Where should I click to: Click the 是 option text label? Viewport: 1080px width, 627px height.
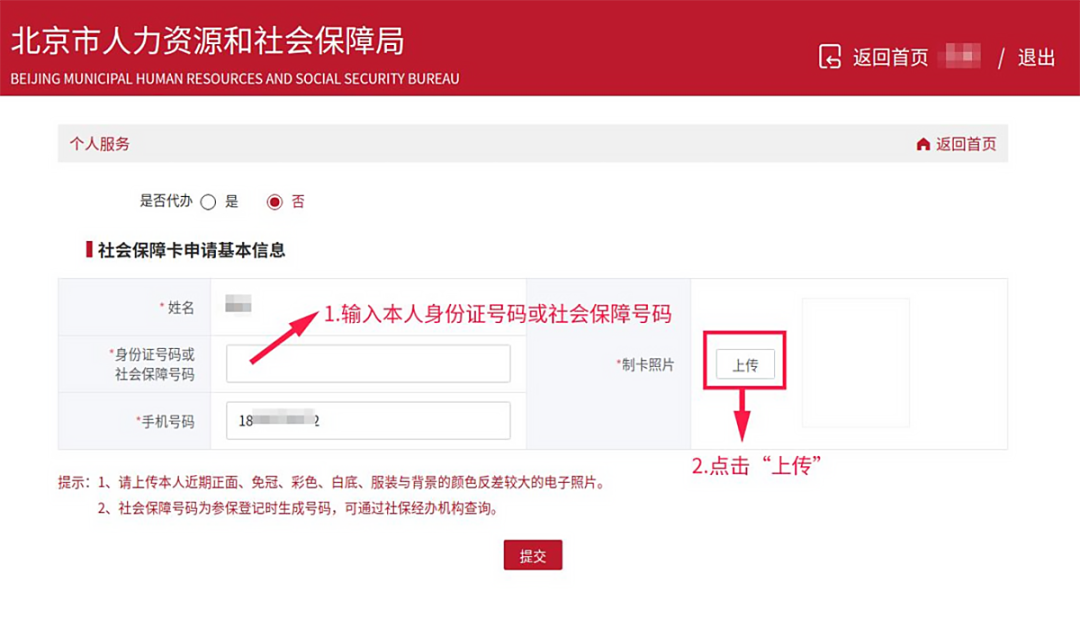pos(231,201)
